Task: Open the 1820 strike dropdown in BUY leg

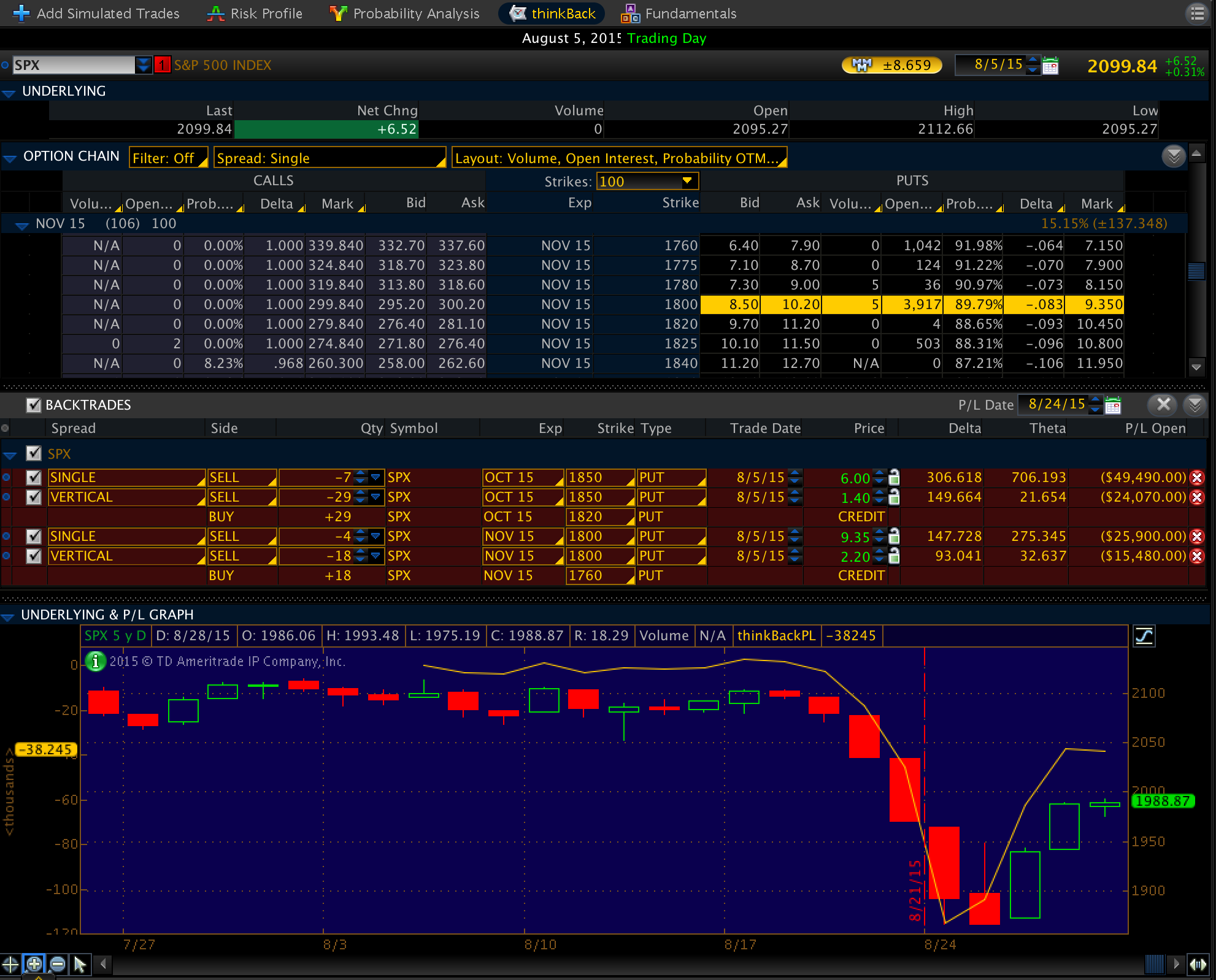Action: click(599, 516)
